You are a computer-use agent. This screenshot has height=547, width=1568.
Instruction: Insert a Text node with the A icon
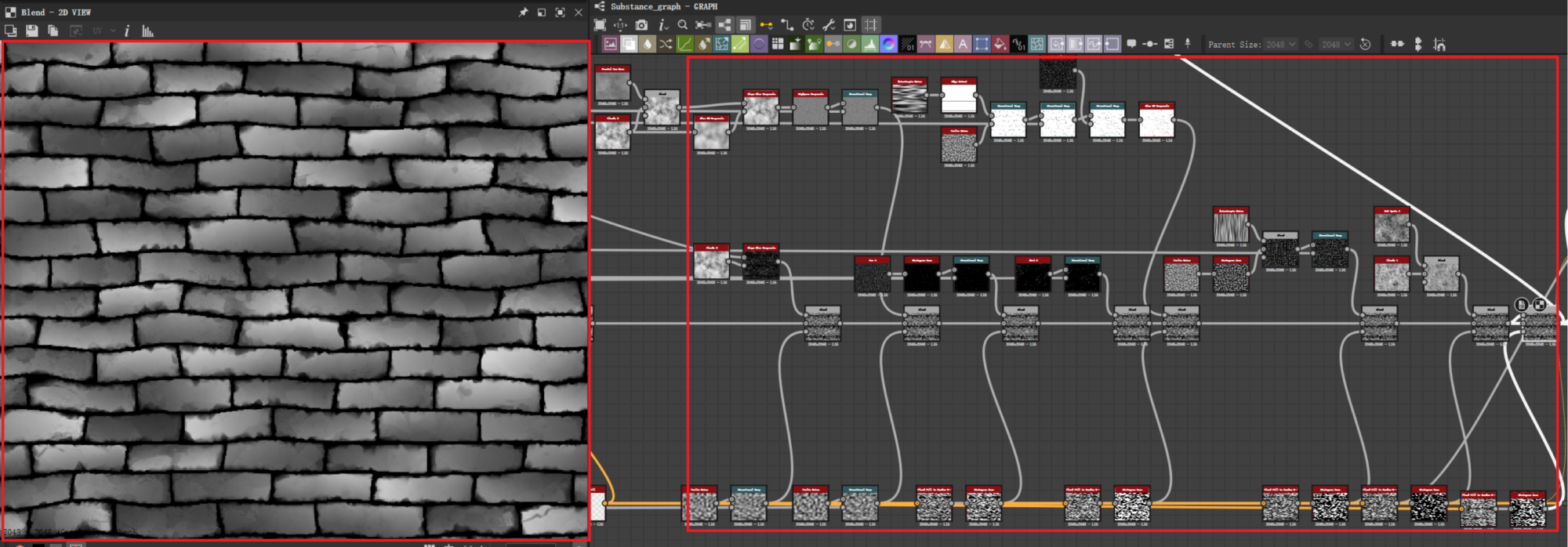click(963, 45)
